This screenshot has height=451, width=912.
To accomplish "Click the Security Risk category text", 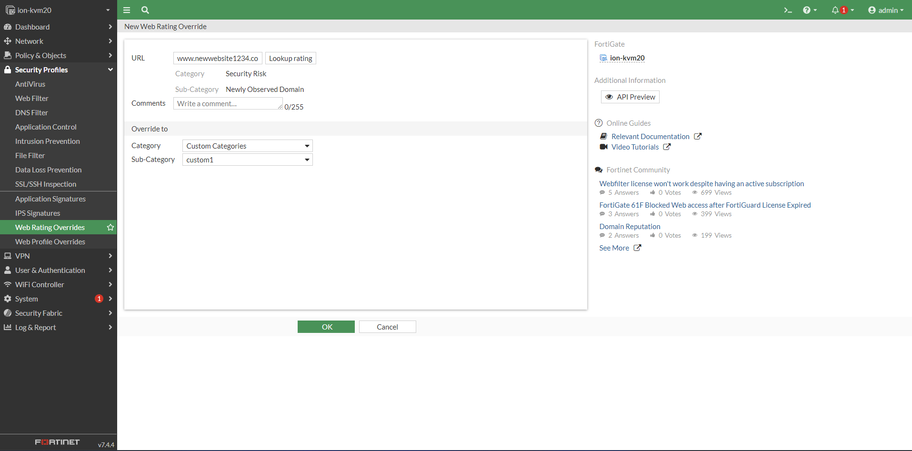I will point(246,74).
